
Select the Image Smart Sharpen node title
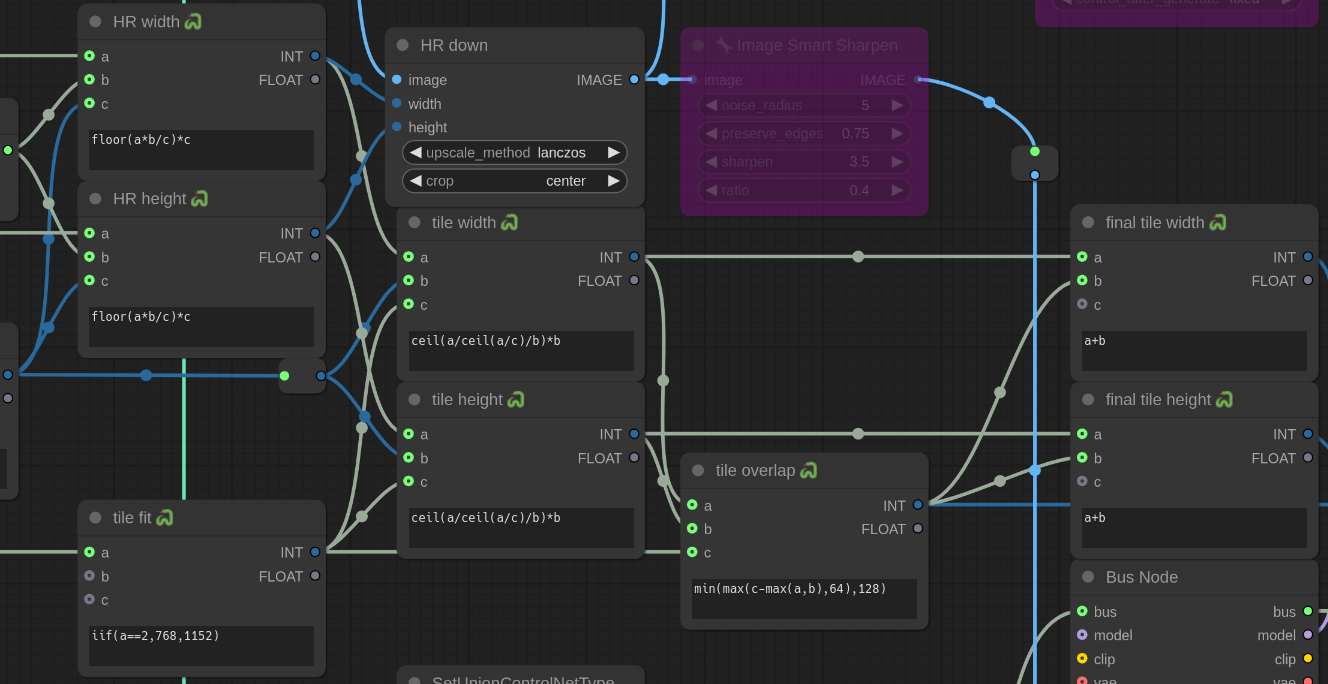point(817,45)
